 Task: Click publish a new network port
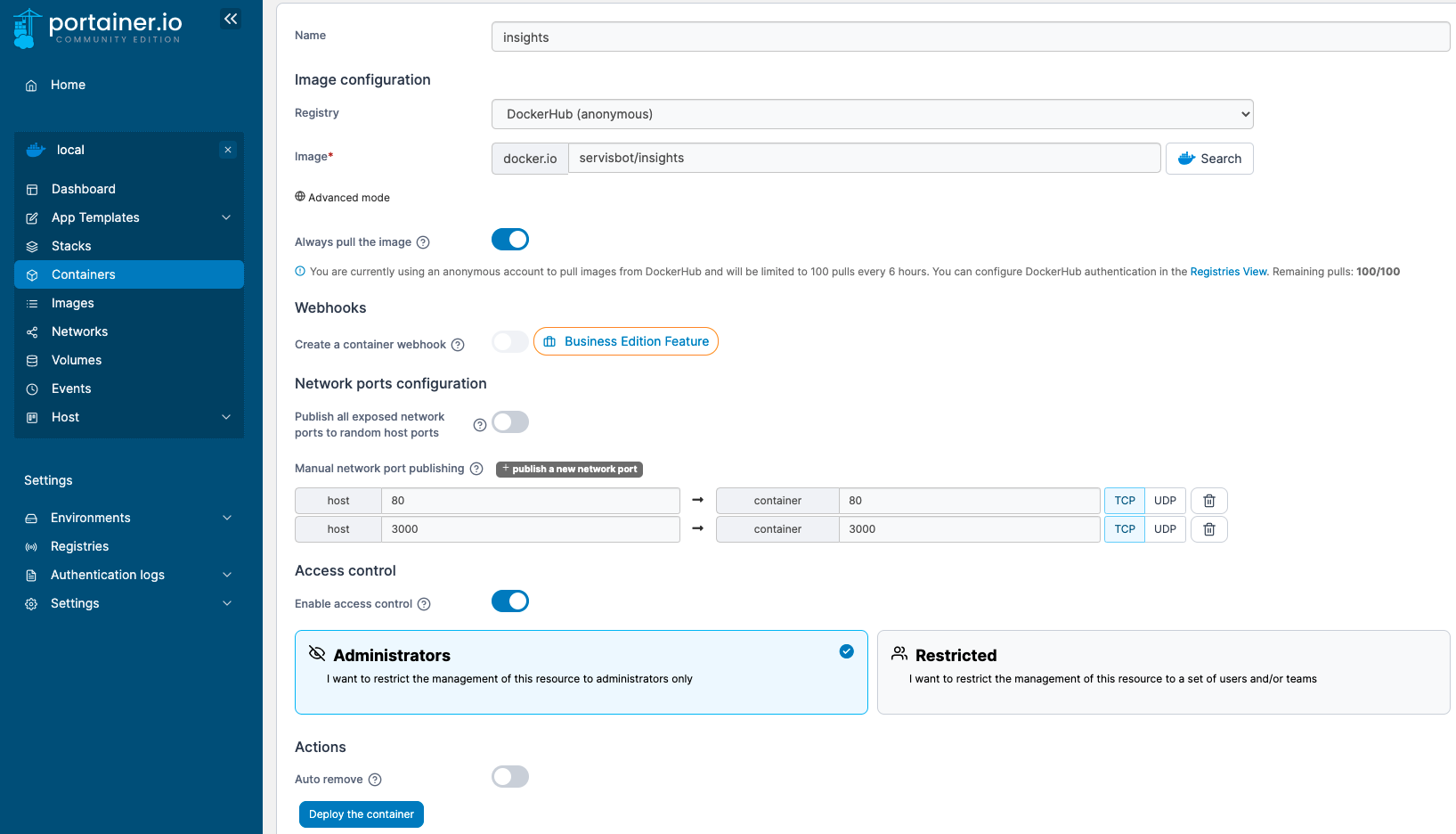(x=569, y=469)
